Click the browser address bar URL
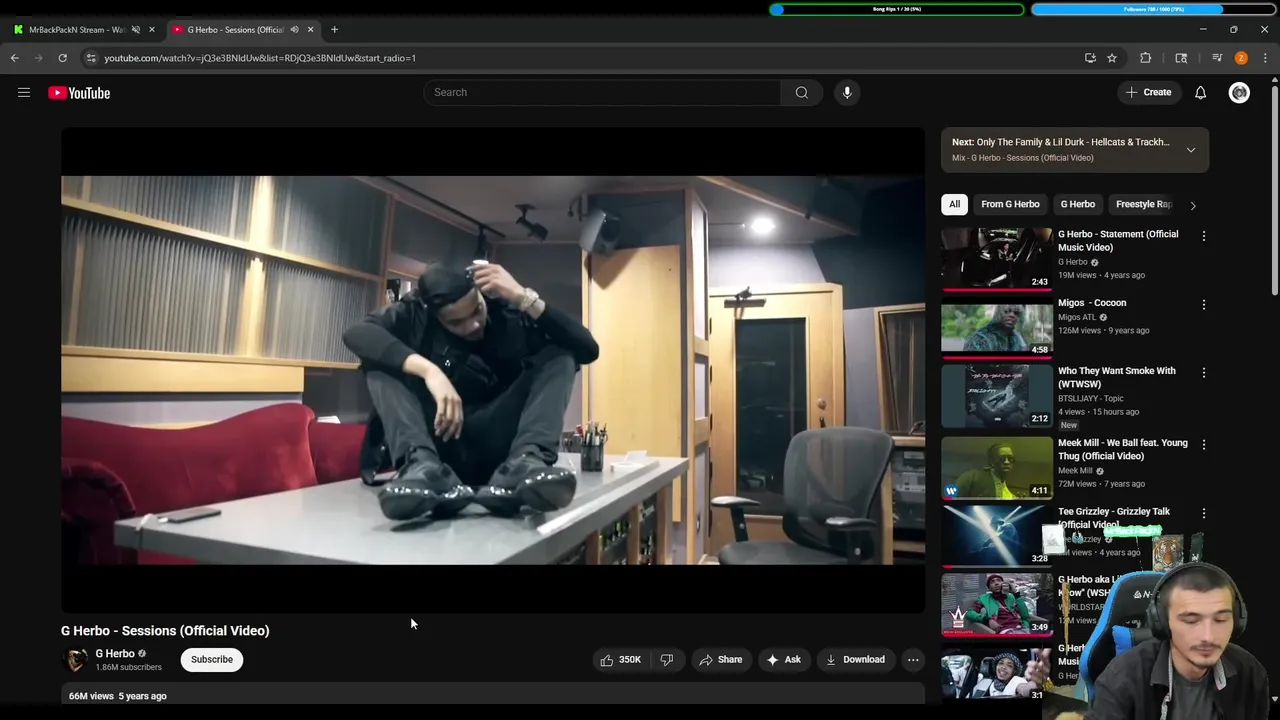The width and height of the screenshot is (1280, 720). click(260, 58)
